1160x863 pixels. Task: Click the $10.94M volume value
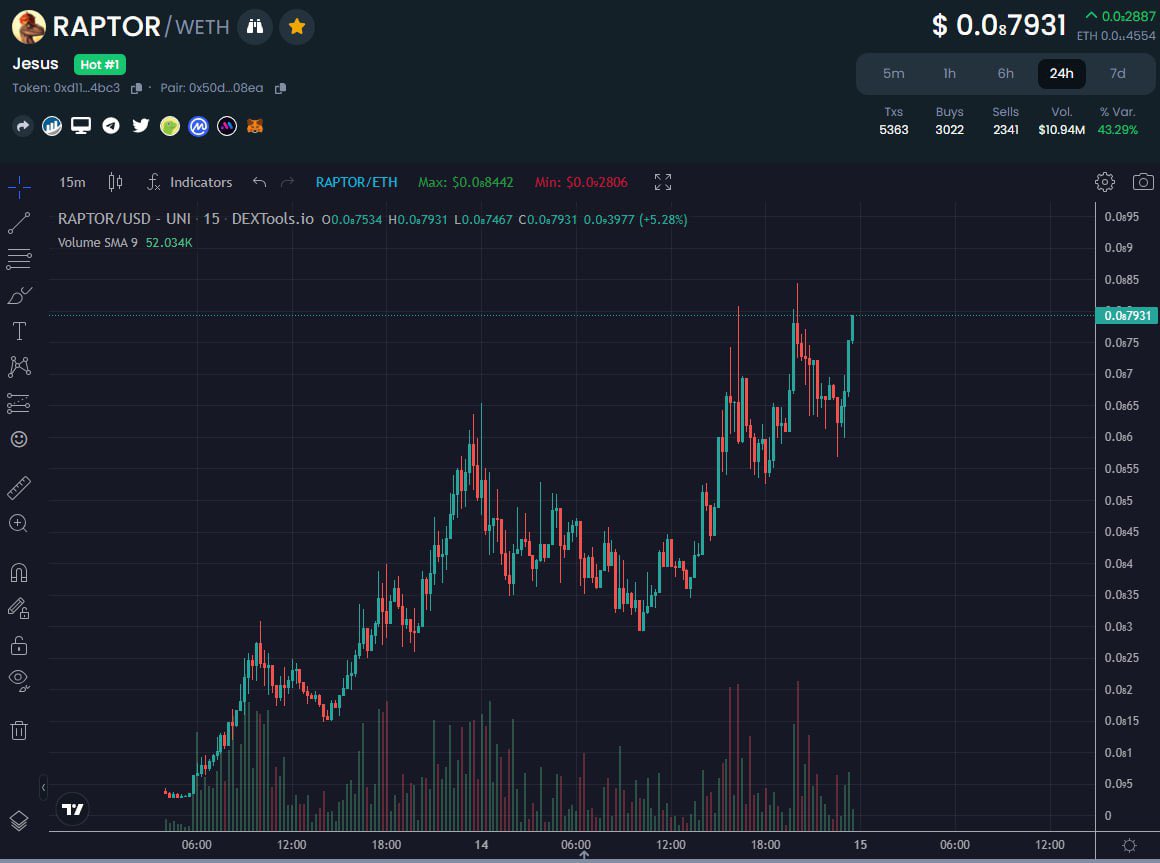tap(1061, 129)
